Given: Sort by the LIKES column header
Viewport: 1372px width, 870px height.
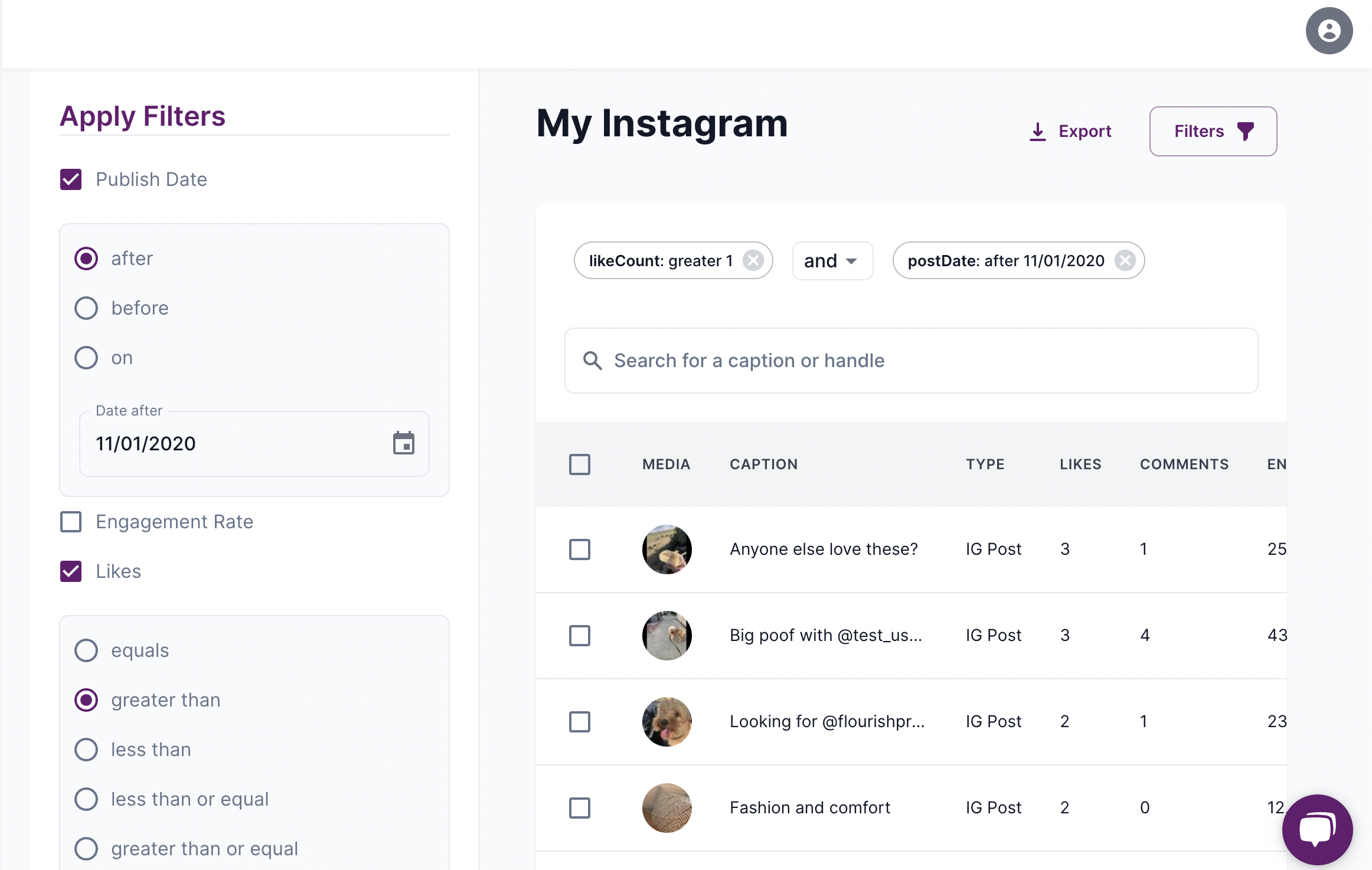Looking at the screenshot, I should pos(1080,465).
